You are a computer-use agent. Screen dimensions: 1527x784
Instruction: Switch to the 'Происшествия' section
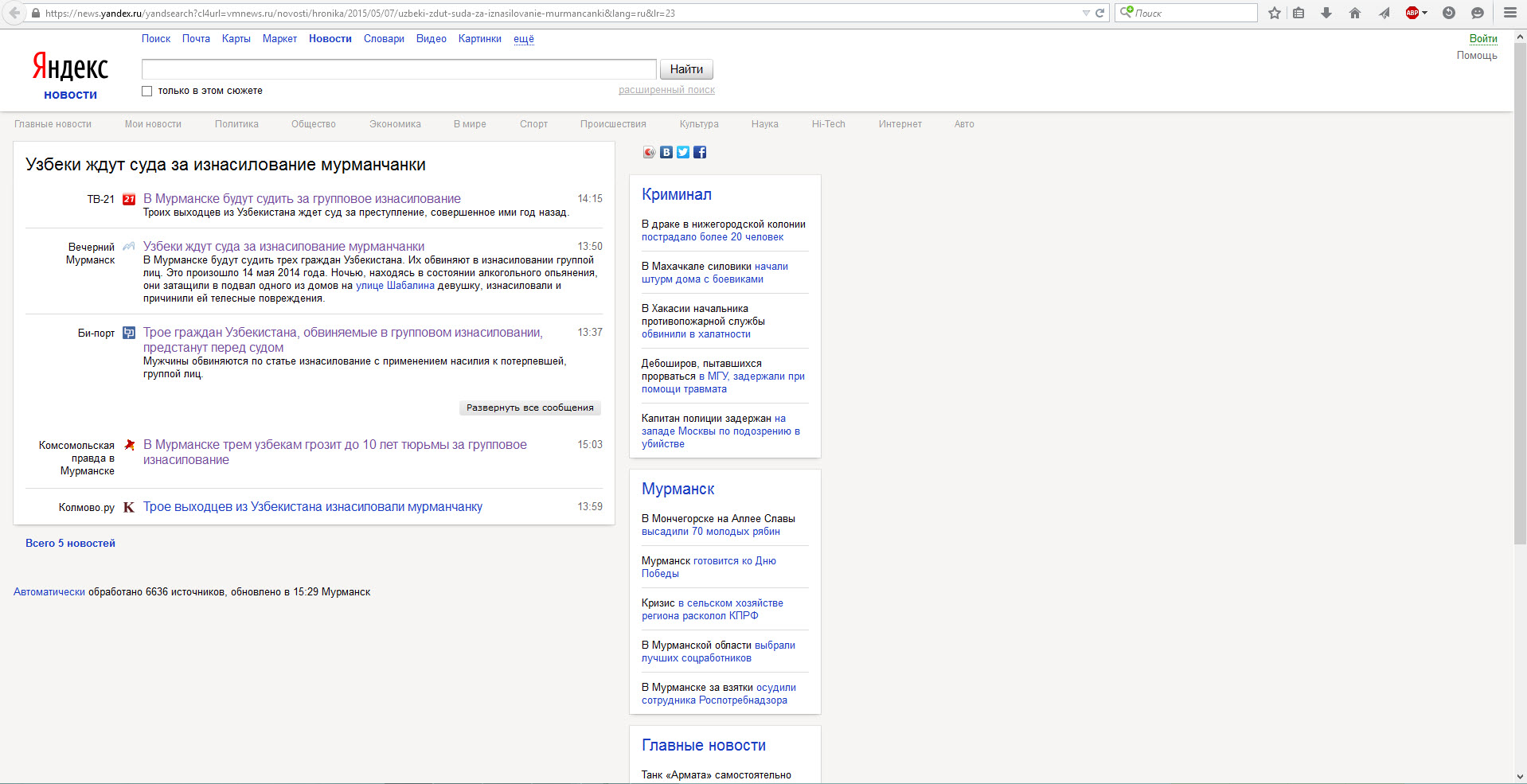[x=613, y=124]
